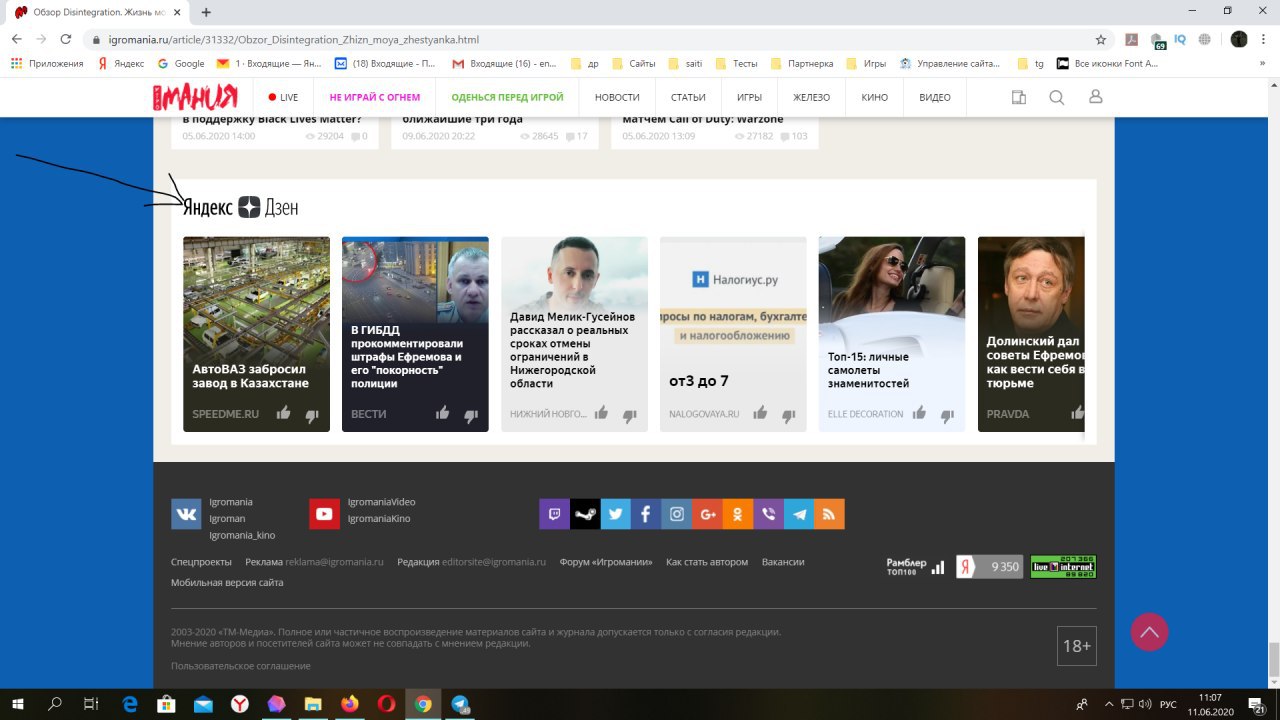The height and width of the screenshot is (720, 1280).
Task: Open the Twitter icon in footer
Action: [x=615, y=514]
